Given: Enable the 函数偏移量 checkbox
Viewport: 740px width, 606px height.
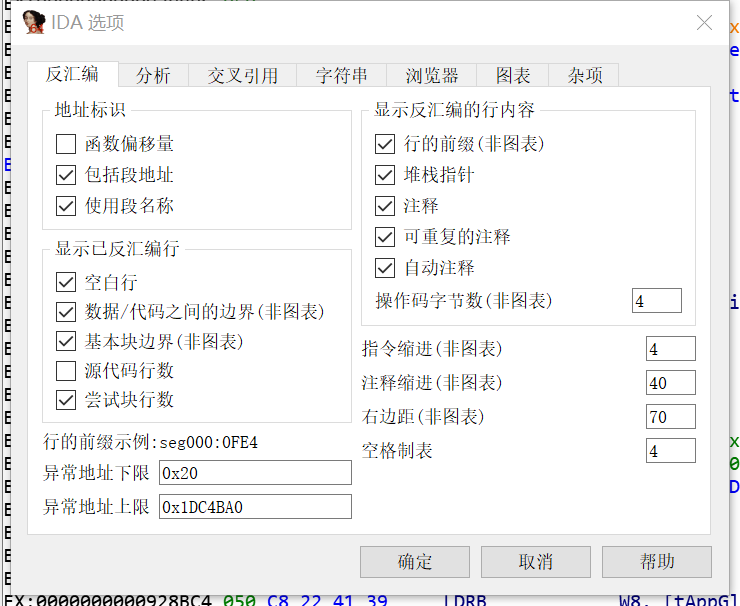Looking at the screenshot, I should pos(66,144).
